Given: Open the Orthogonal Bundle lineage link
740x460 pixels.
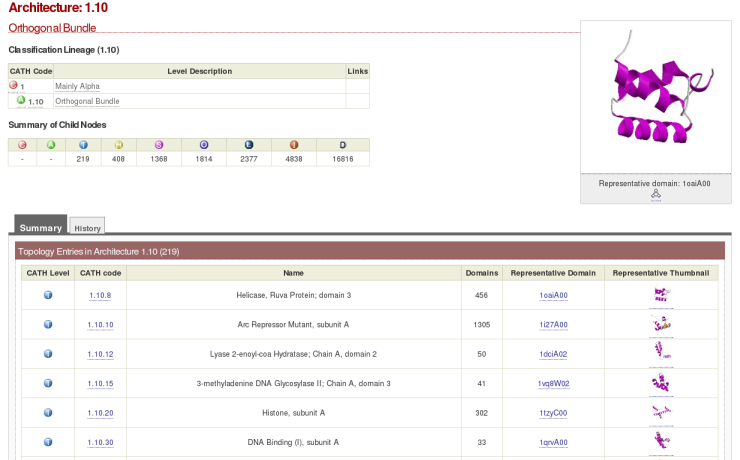Looking at the screenshot, I should coord(87,101).
